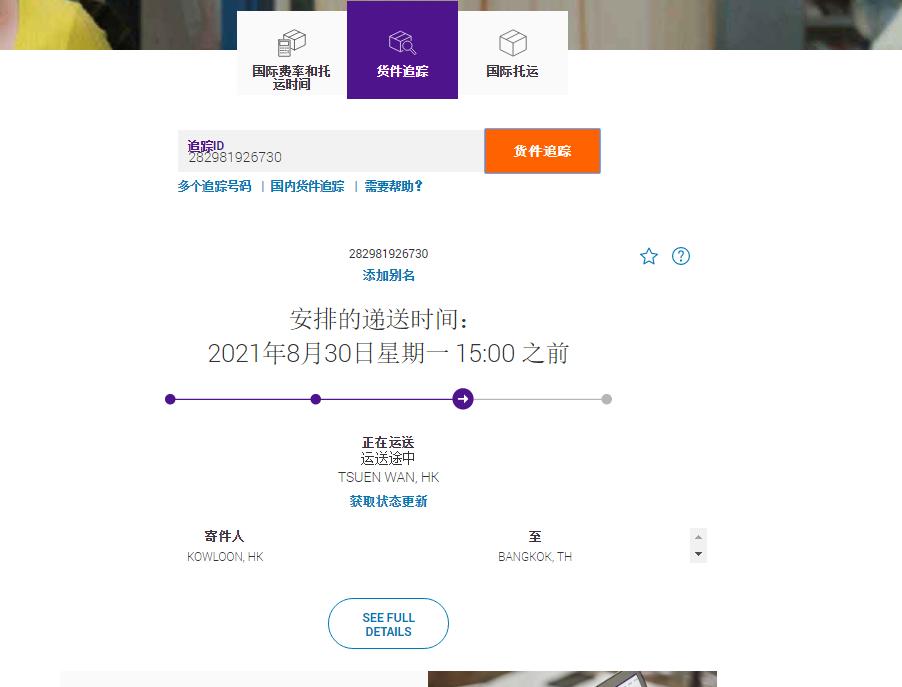Open the 国内货件追踪 link

305,186
